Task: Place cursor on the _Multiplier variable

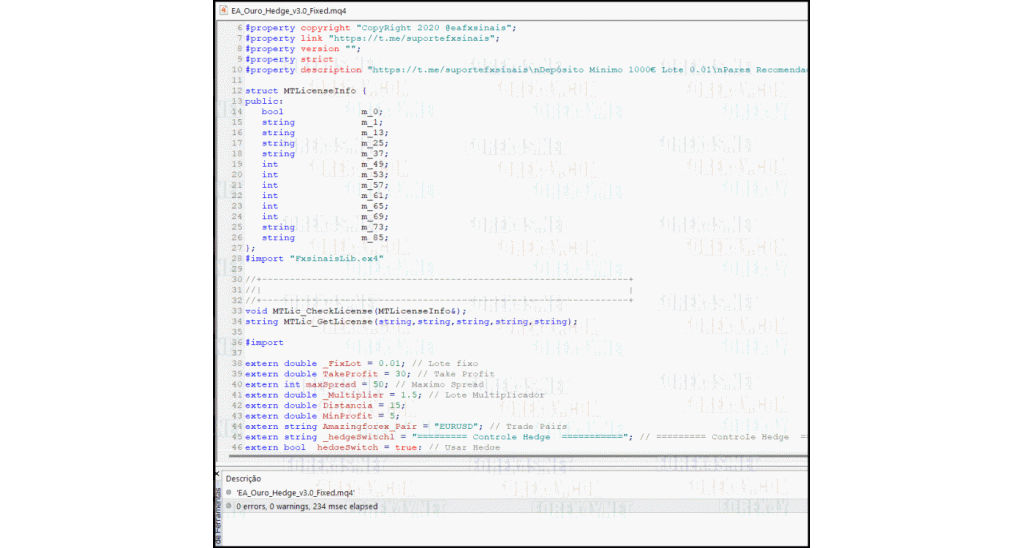Action: point(355,395)
